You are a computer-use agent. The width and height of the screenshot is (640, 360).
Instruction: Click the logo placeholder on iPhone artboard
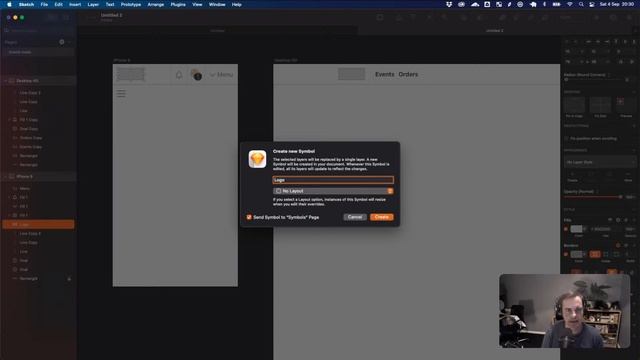point(131,74)
